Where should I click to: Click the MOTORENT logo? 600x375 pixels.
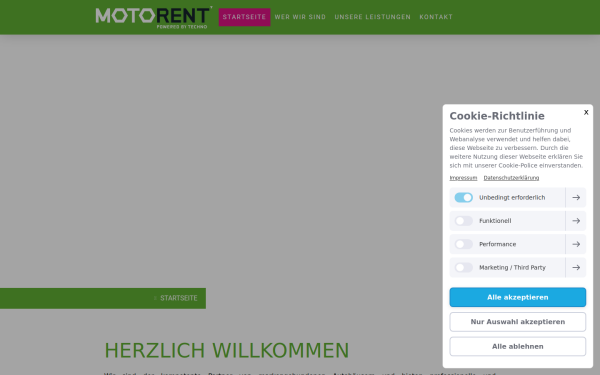click(153, 17)
